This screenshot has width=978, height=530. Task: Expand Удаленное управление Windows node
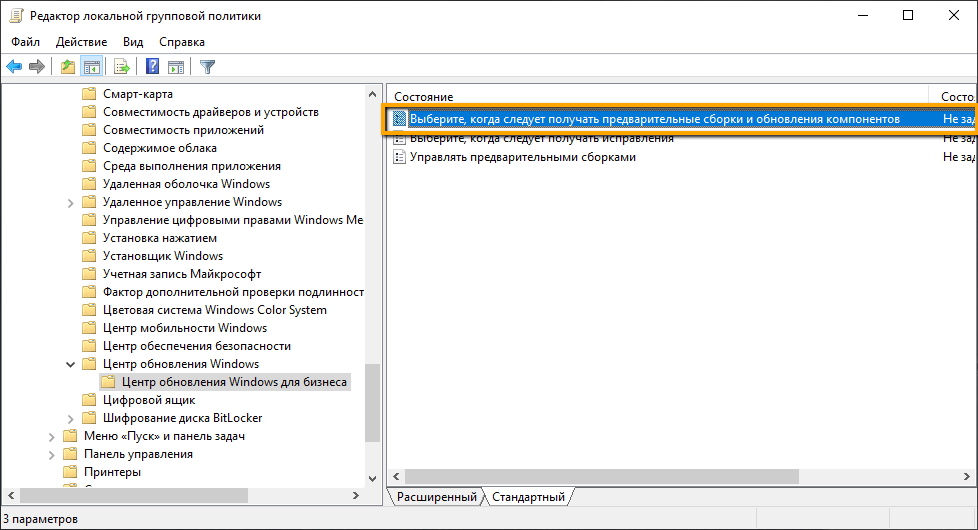(x=70, y=203)
